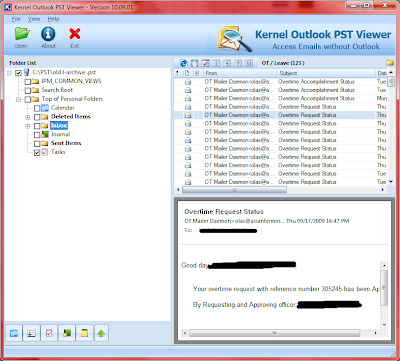400x361 pixels.
Task: Click the red checkmark icon in the list toolbar
Action: [x=205, y=63]
